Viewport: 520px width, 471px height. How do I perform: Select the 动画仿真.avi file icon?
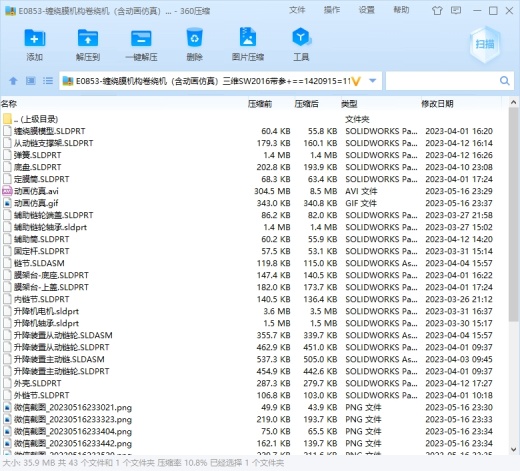pyautogui.click(x=7, y=191)
